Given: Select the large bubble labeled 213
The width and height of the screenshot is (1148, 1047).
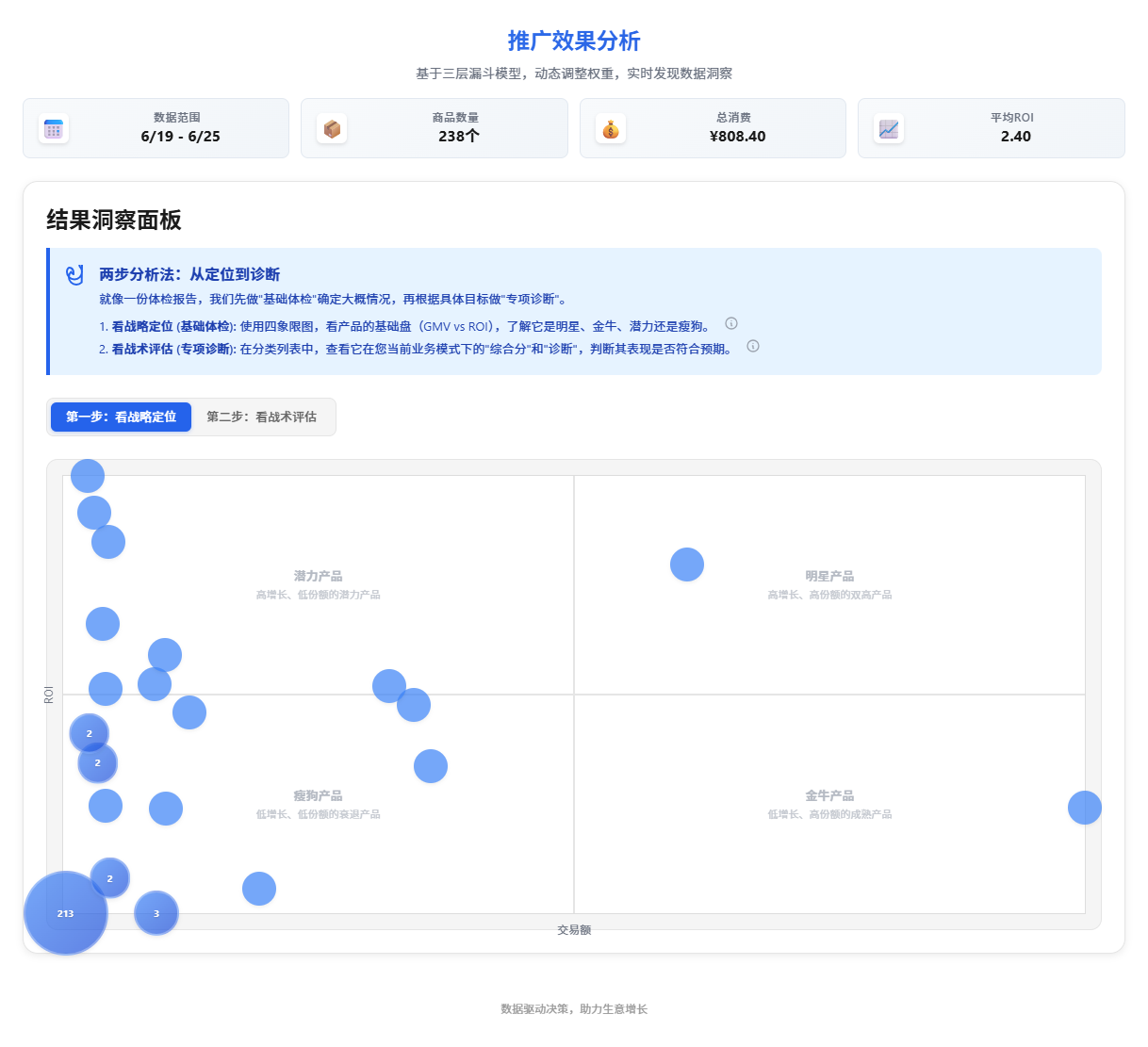Looking at the screenshot, I should [65, 913].
